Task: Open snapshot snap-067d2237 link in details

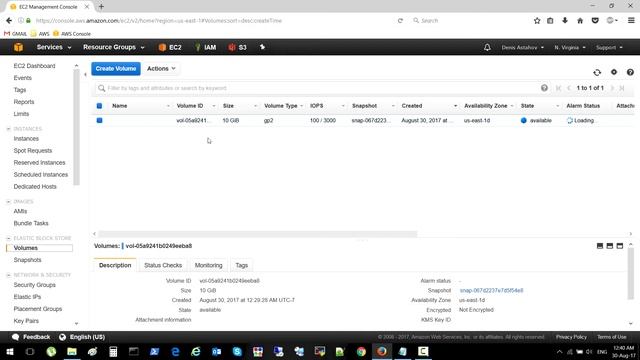Action: [491, 291]
